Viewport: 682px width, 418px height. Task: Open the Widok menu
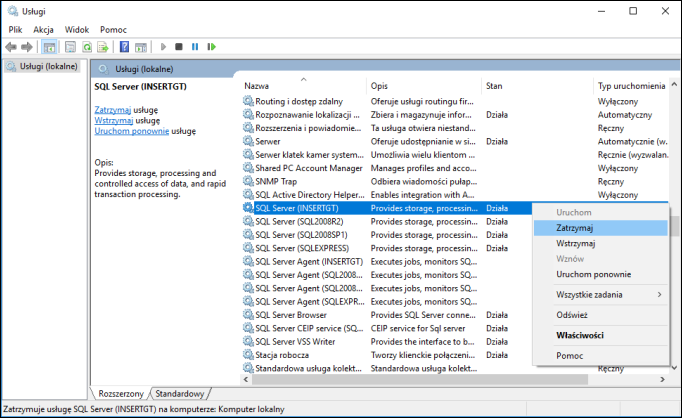pyautogui.click(x=77, y=30)
